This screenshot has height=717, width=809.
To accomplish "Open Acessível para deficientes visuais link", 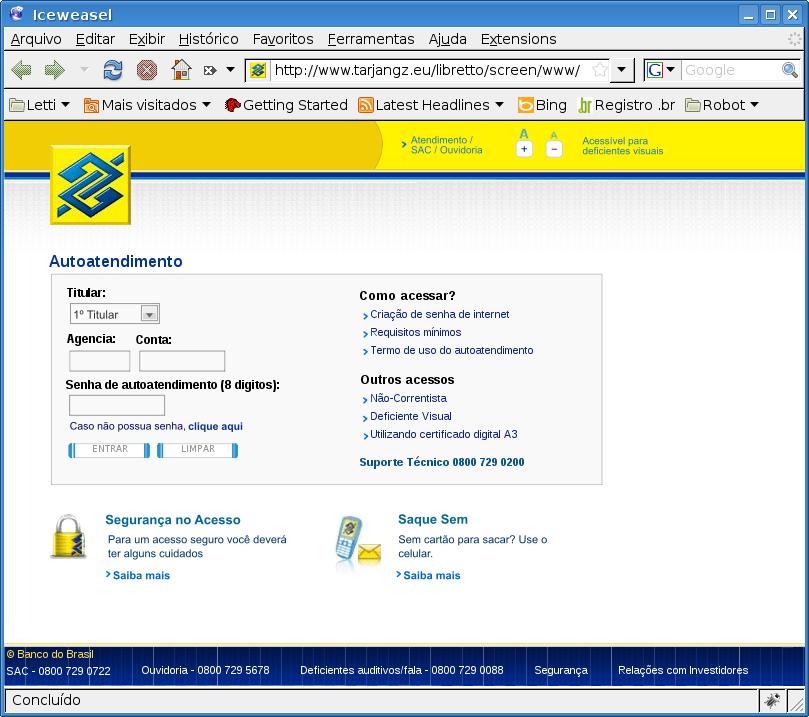I will pos(623,146).
